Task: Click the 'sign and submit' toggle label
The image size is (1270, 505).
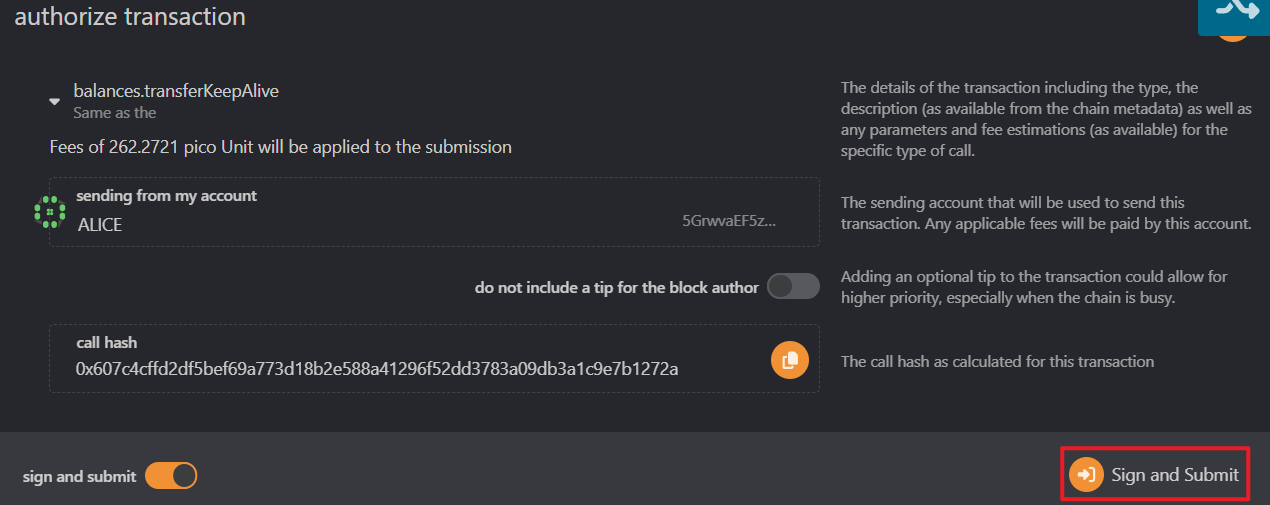Action: 79,477
